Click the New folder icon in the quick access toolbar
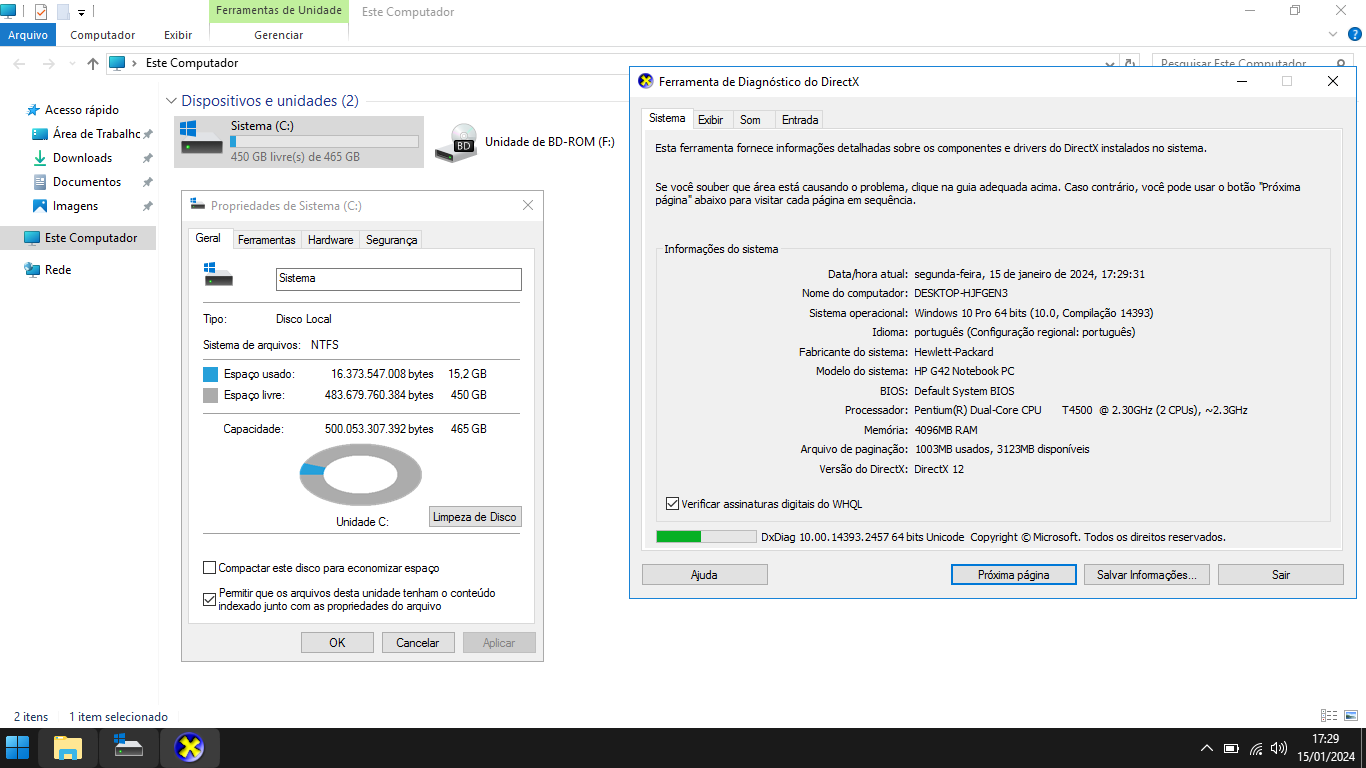This screenshot has width=1366, height=768. coord(63,12)
